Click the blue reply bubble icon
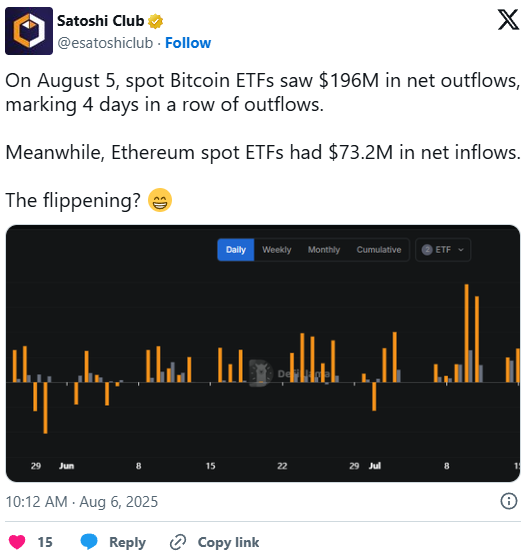The width and height of the screenshot is (530, 551). tap(89, 541)
